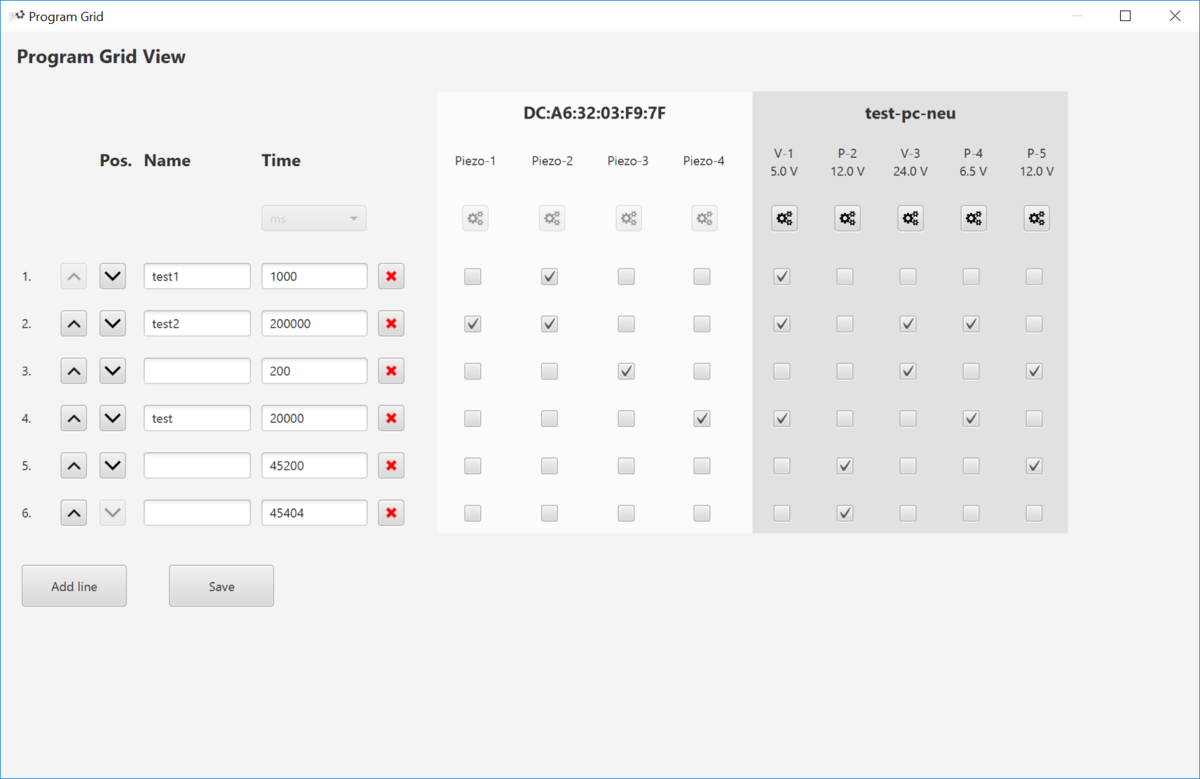
Task: Enable Piezo-1 for the test2 row
Action: (x=472, y=323)
